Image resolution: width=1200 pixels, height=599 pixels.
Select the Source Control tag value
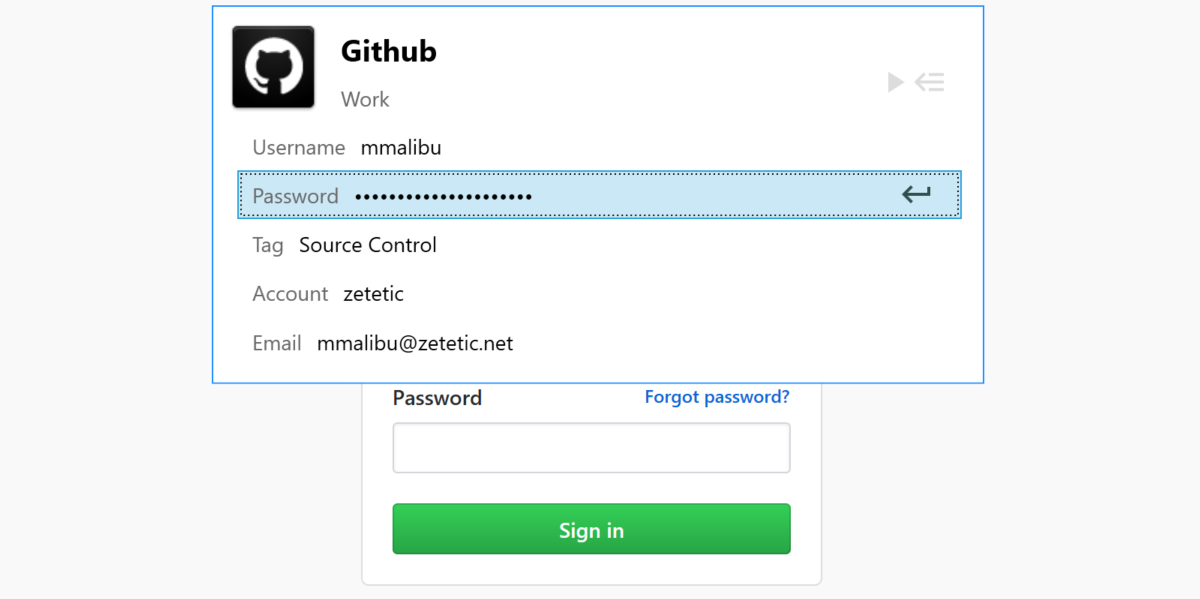[x=368, y=245]
